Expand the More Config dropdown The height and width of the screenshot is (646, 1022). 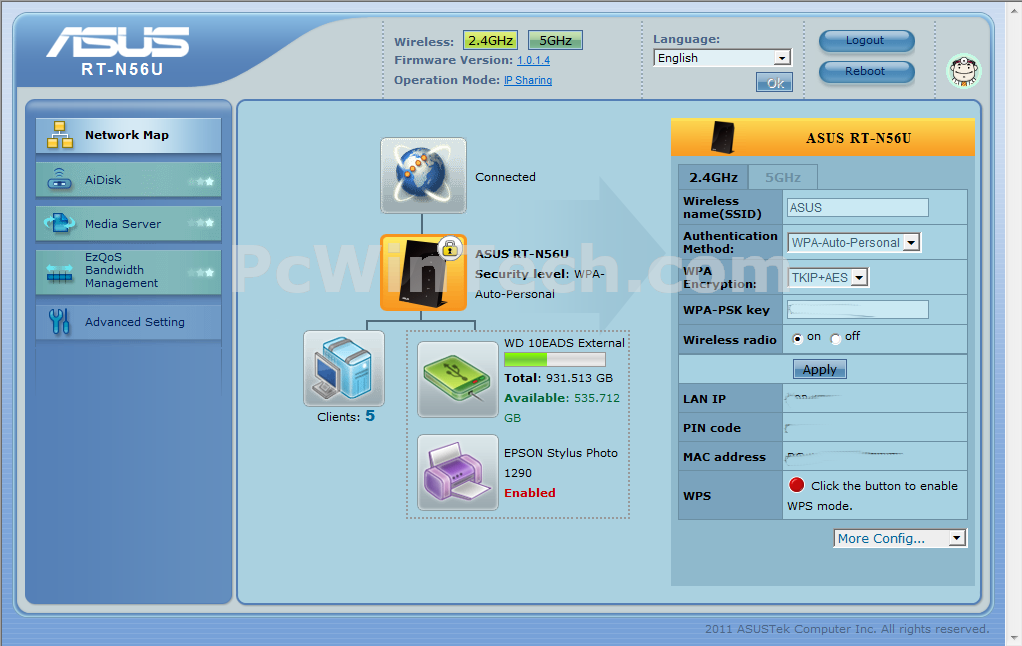(899, 538)
